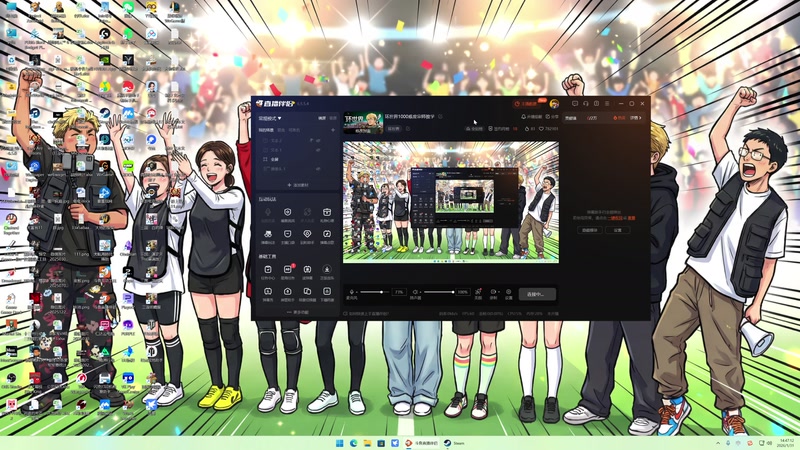This screenshot has width=800, height=450.
Task: Adjust the microphone volume slider
Action: pos(373,292)
